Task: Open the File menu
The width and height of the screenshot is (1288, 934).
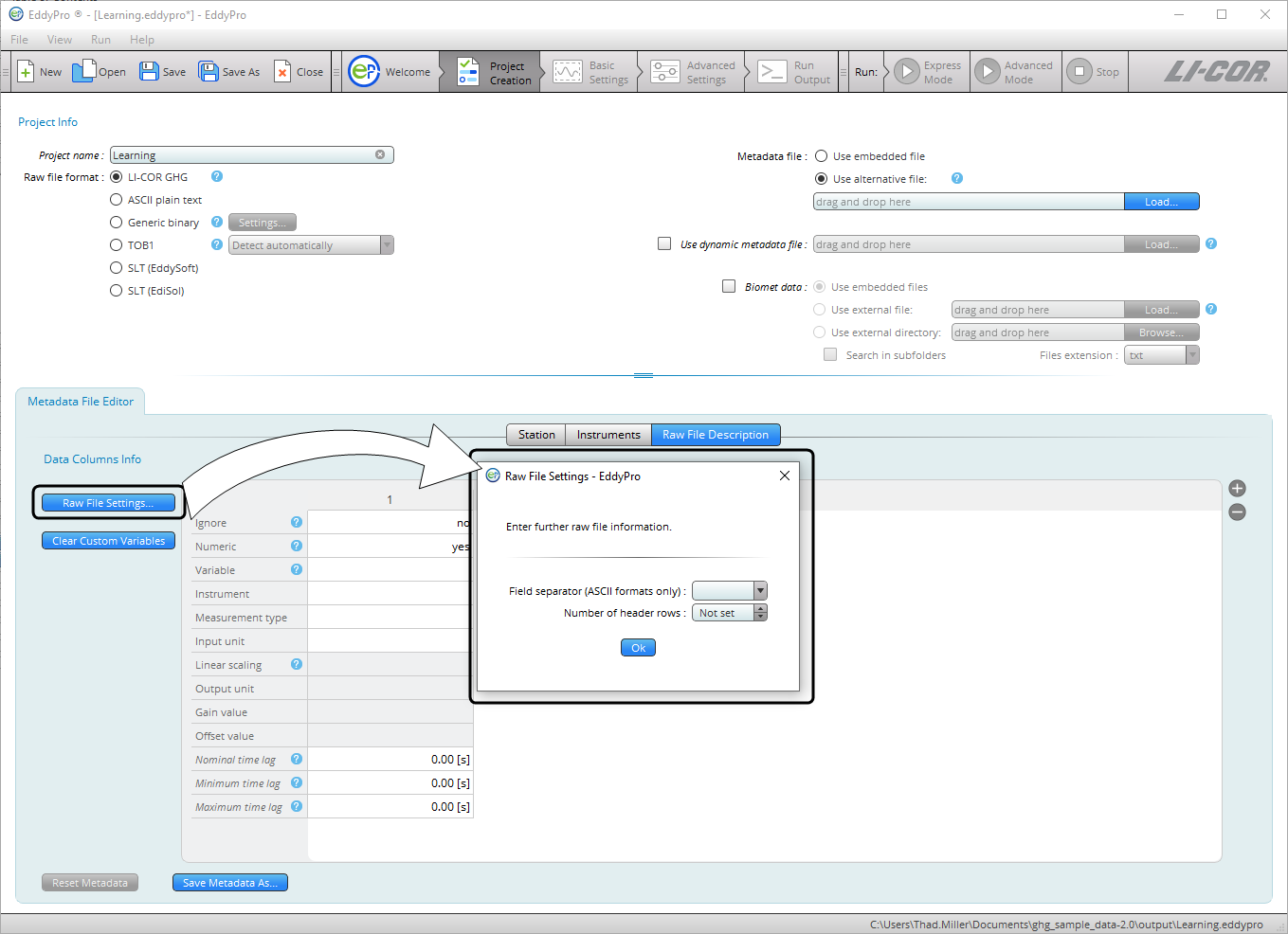Action: click(x=19, y=40)
